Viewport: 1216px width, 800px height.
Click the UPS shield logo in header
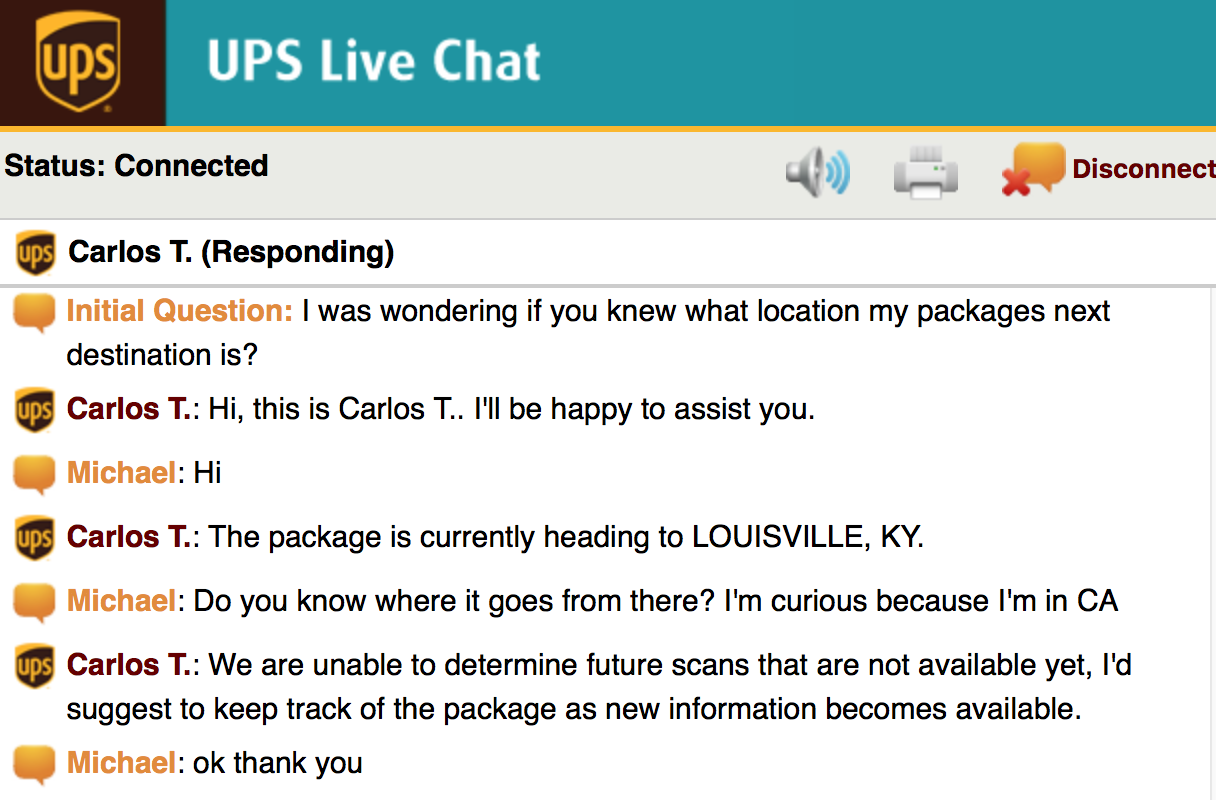tap(78, 61)
